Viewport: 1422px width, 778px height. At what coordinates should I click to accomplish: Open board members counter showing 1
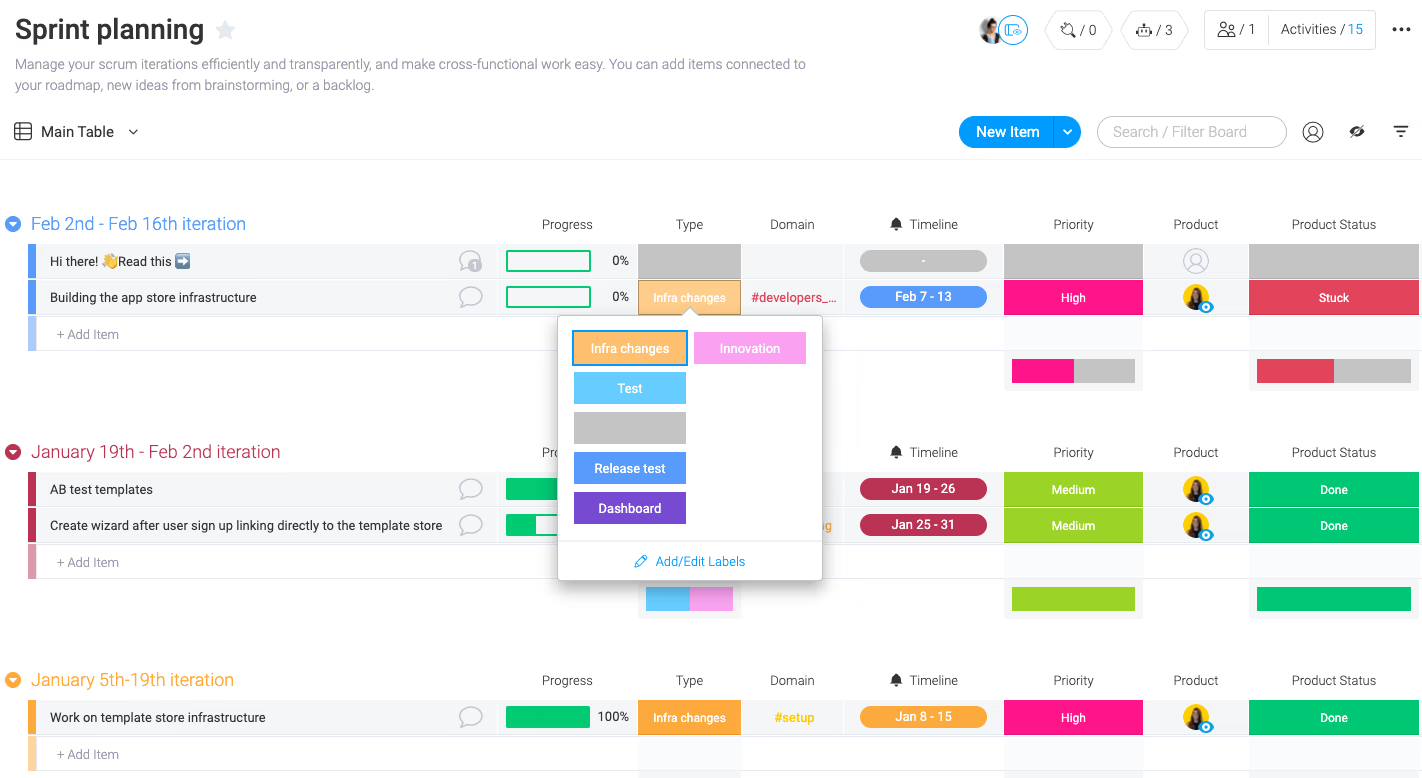tap(1236, 30)
